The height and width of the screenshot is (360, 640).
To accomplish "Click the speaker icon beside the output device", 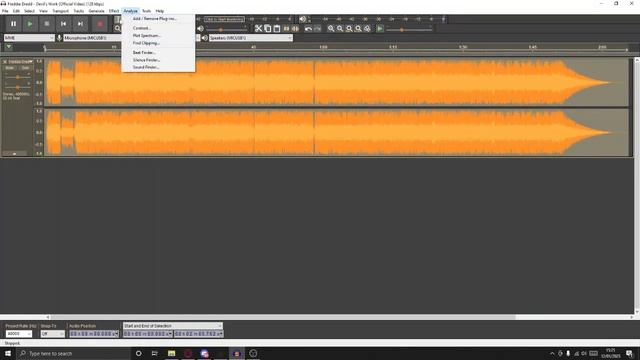I will (x=205, y=38).
